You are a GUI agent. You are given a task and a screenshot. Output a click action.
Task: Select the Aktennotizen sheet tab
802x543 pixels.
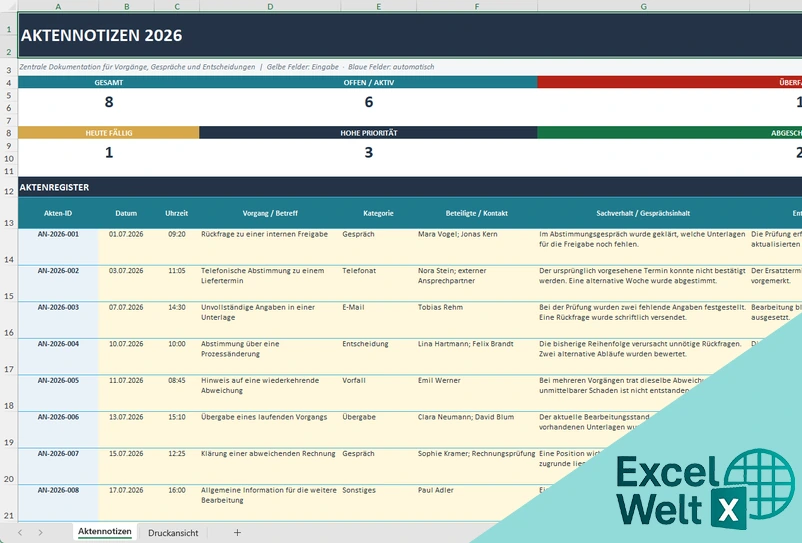(104, 532)
